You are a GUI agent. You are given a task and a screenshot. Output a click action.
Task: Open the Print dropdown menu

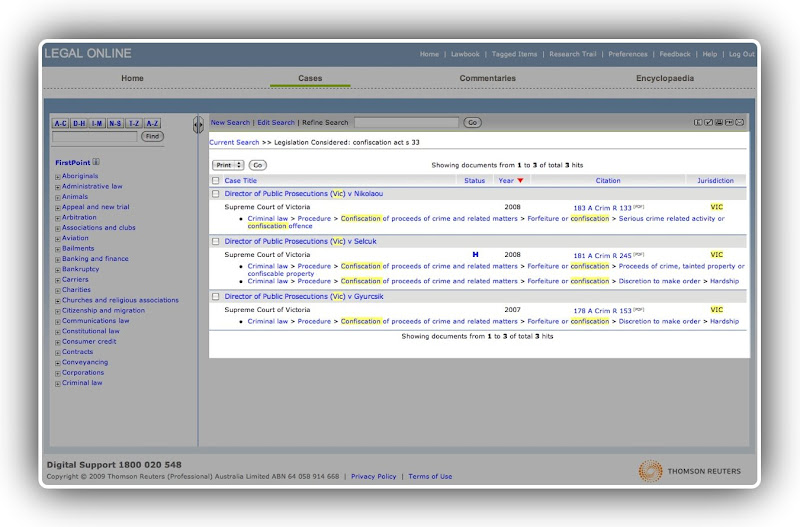coord(228,164)
